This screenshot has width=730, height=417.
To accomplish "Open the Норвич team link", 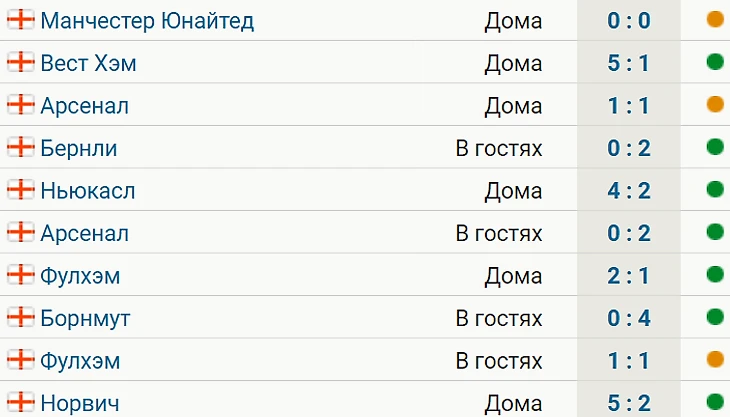I will (80, 403).
